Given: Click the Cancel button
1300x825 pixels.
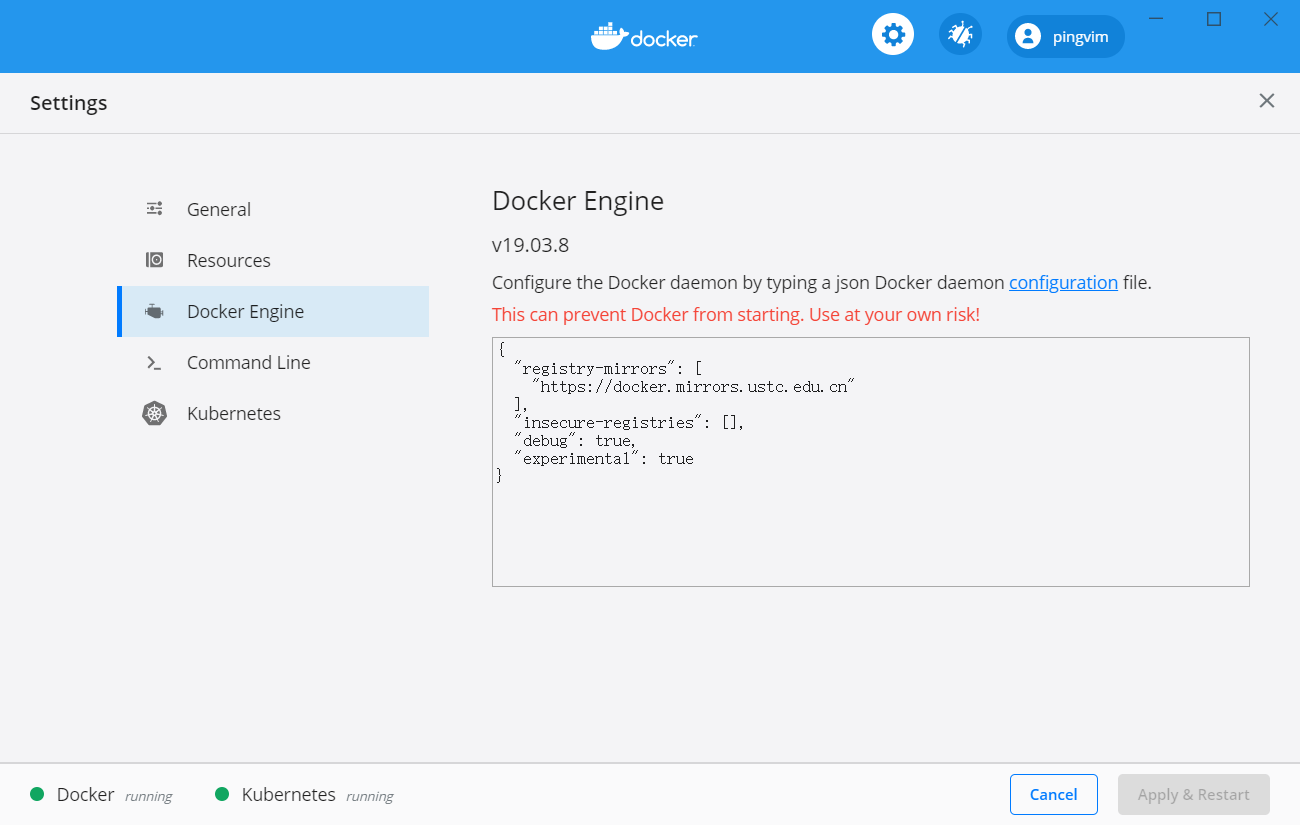Looking at the screenshot, I should click(x=1053, y=794).
